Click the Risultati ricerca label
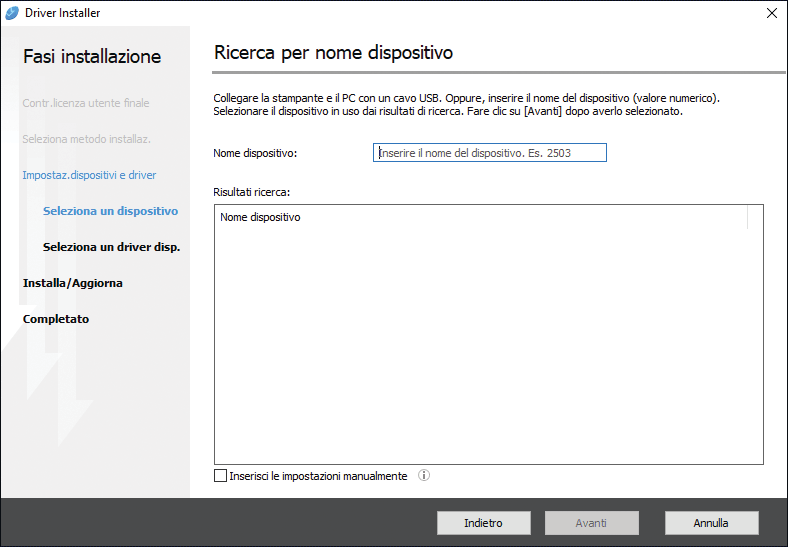 (251, 192)
